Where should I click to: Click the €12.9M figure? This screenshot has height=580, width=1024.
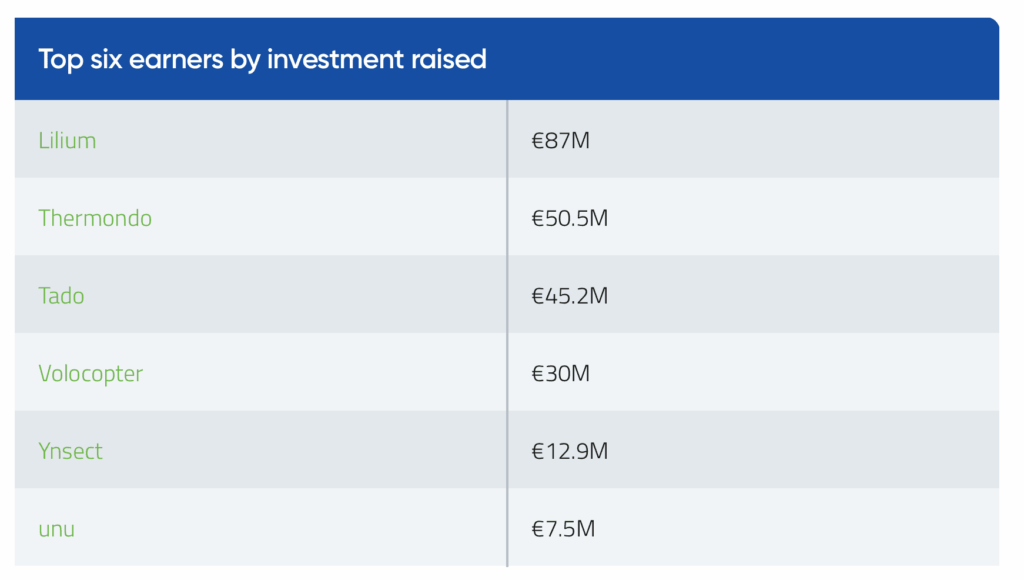[569, 451]
